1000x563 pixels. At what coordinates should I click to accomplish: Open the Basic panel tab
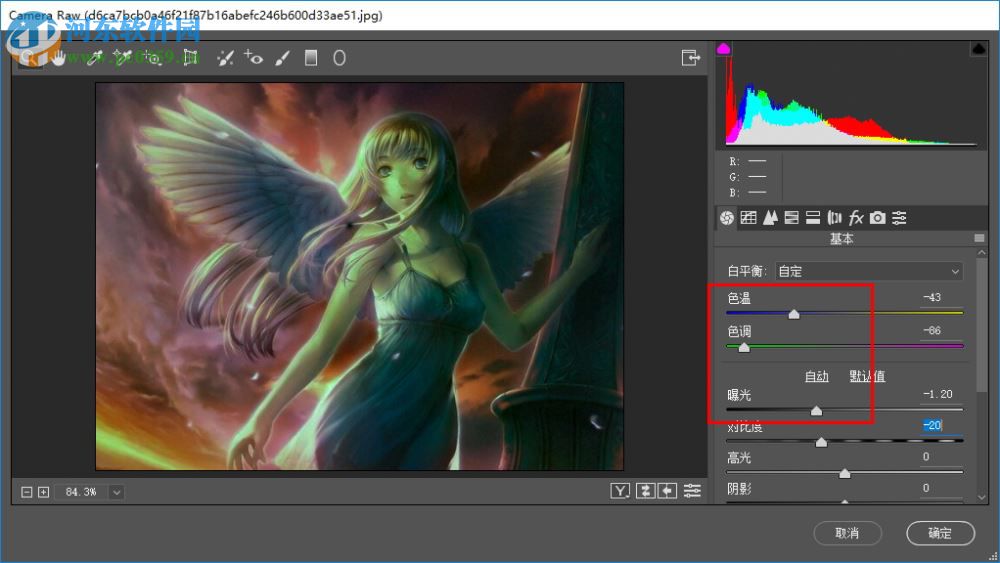pos(727,218)
